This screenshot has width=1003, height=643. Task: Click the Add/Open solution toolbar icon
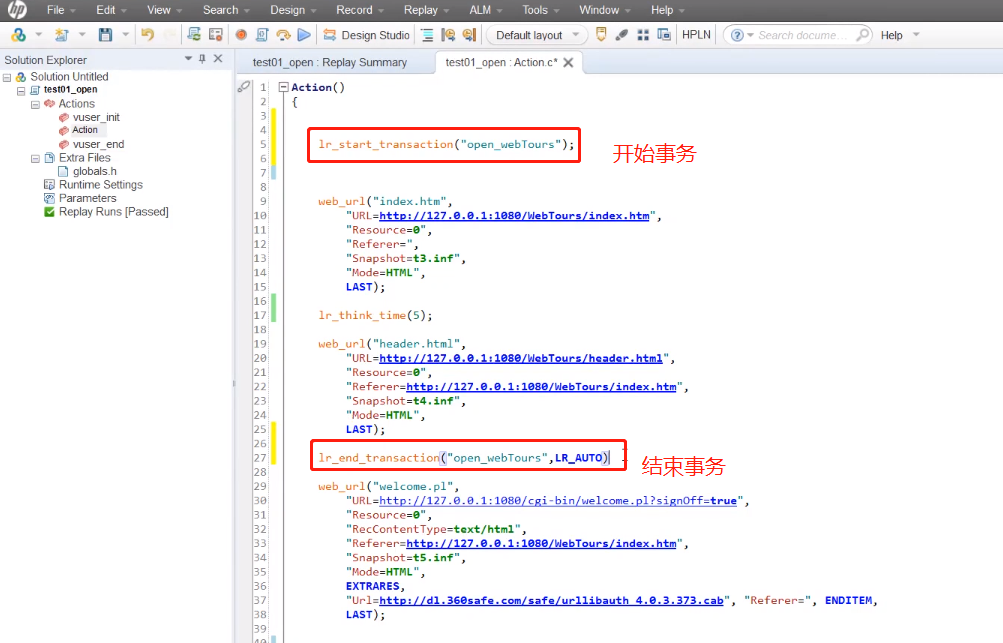(19, 35)
